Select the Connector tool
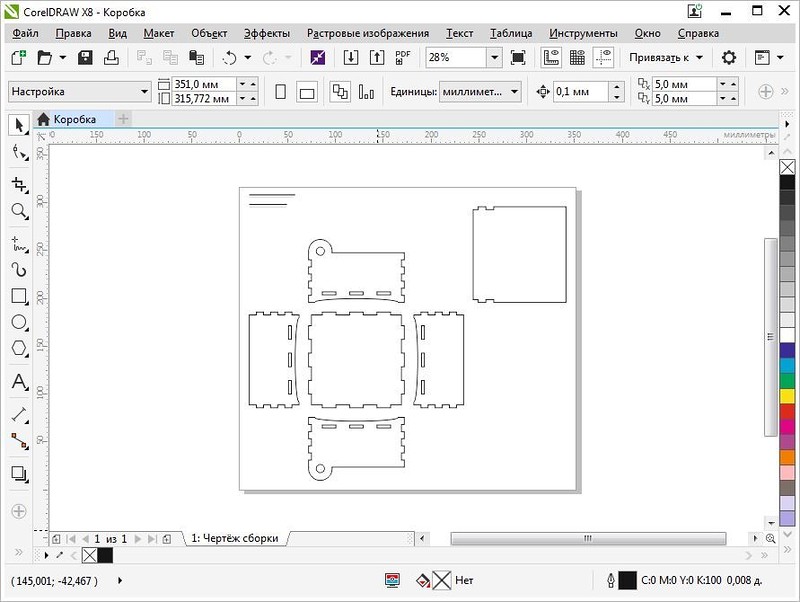800x602 pixels. [19, 441]
